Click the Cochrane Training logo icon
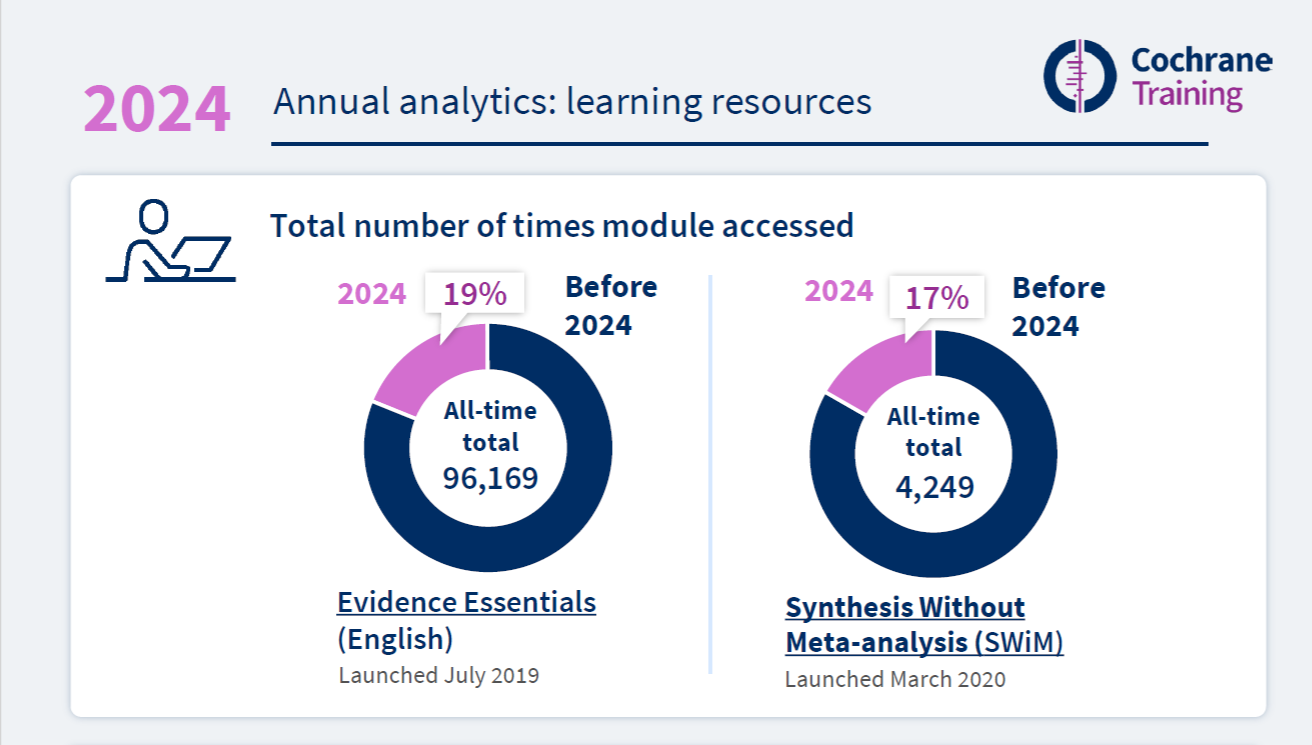The height and width of the screenshot is (745, 1312). tap(1081, 75)
